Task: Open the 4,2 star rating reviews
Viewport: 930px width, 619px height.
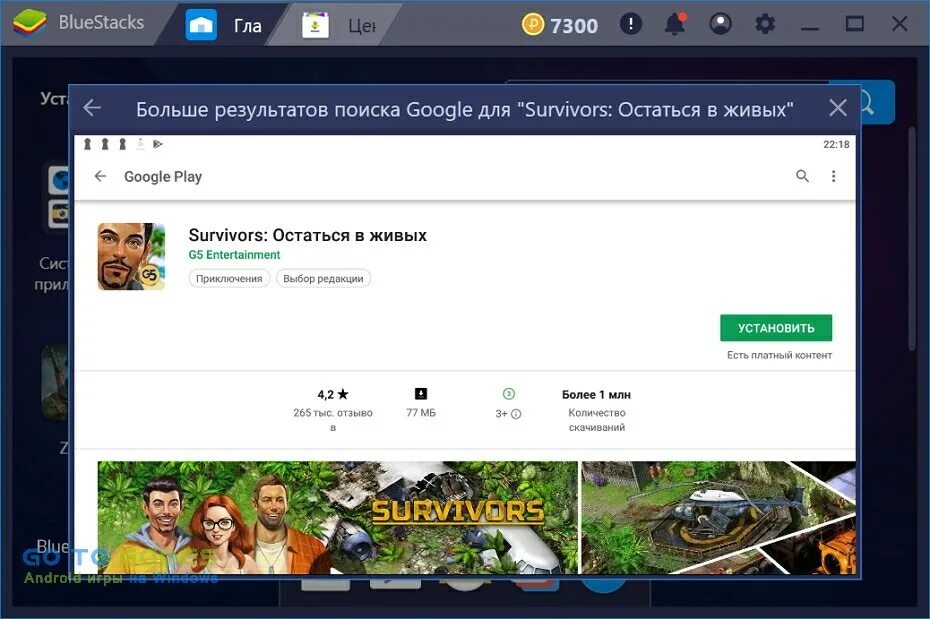Action: pos(333,409)
